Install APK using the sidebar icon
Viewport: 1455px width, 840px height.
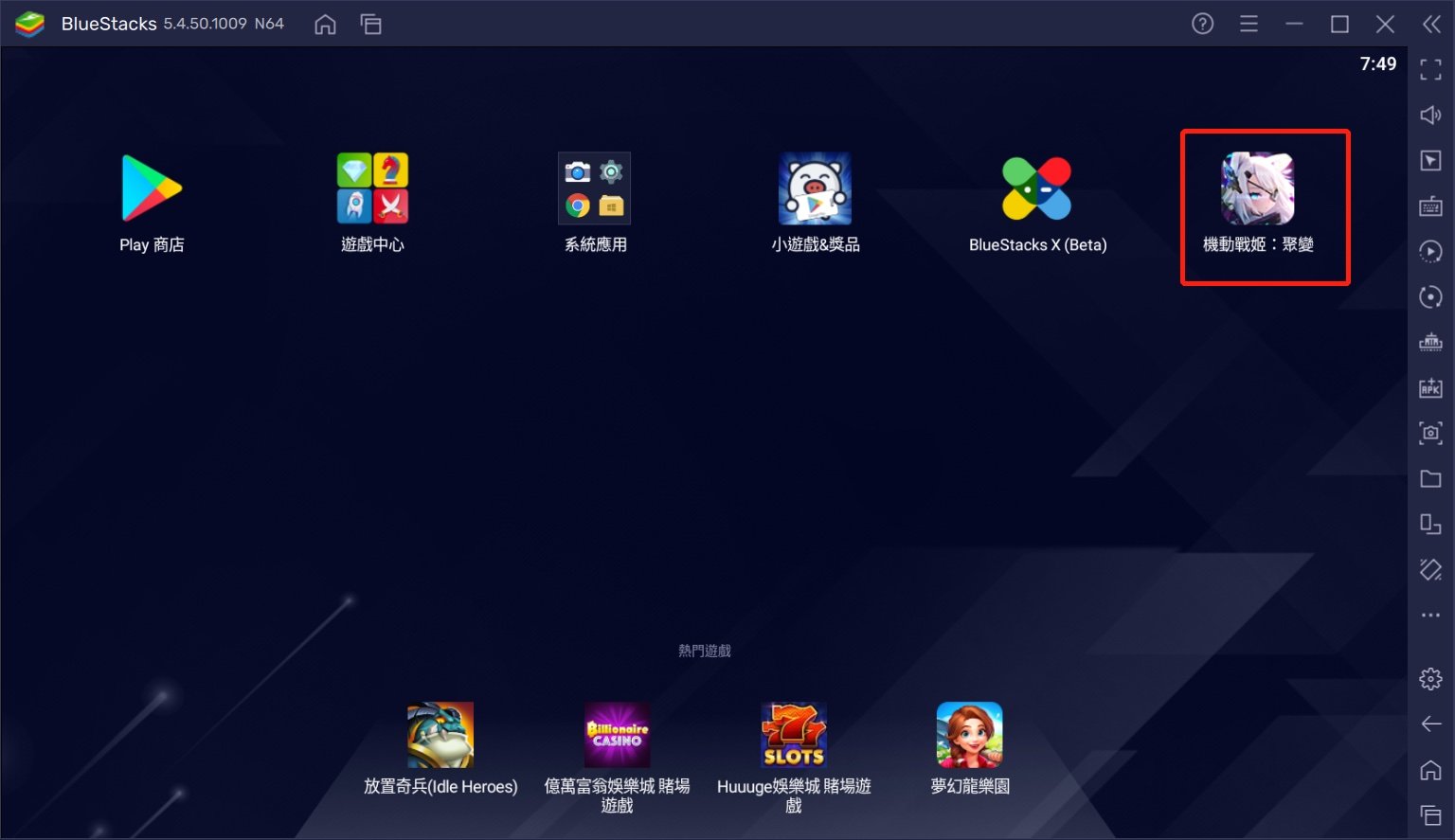point(1431,387)
